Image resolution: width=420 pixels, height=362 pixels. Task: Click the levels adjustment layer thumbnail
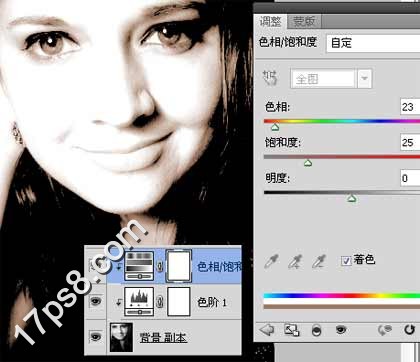139,302
